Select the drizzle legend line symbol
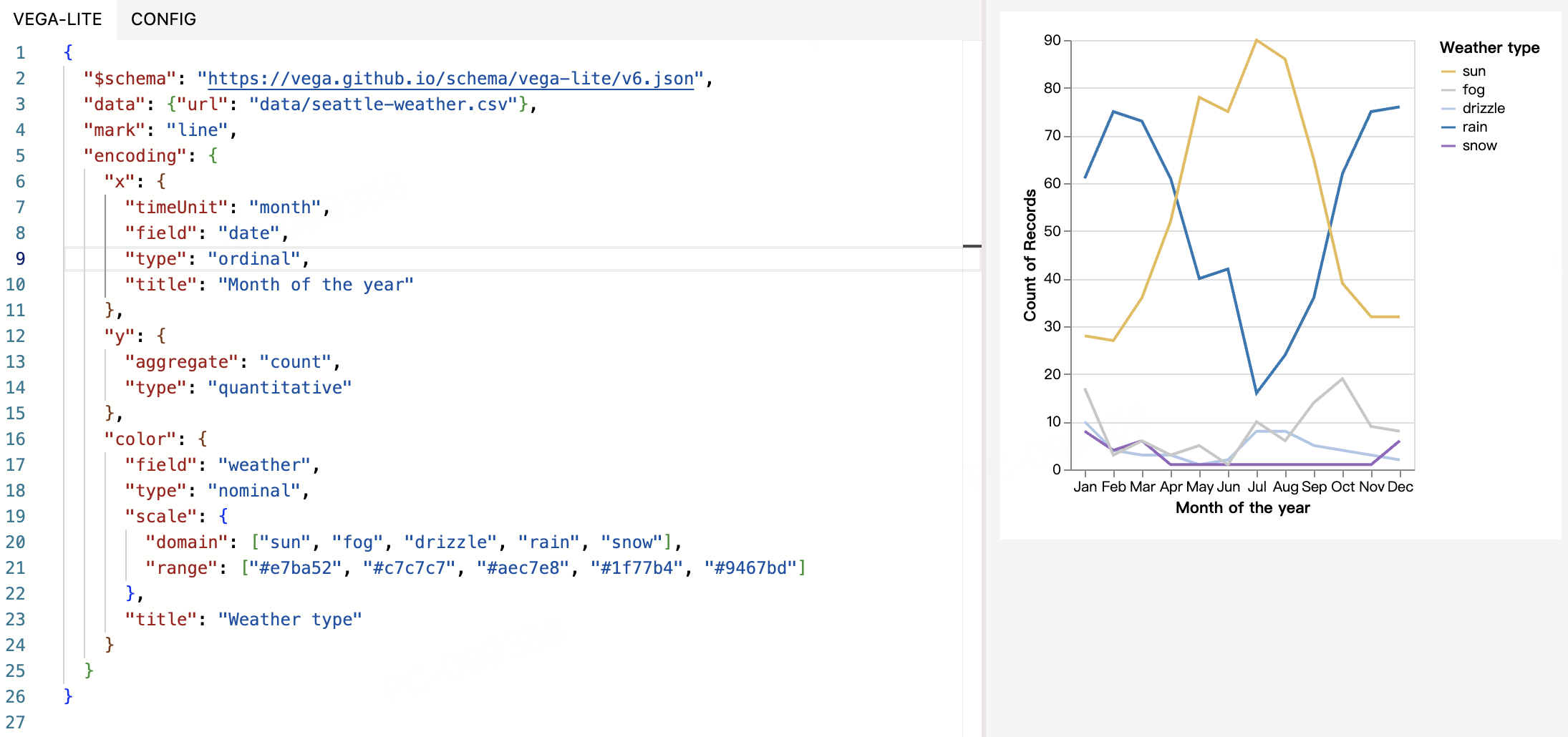Viewport: 1568px width, 737px height. (1448, 109)
